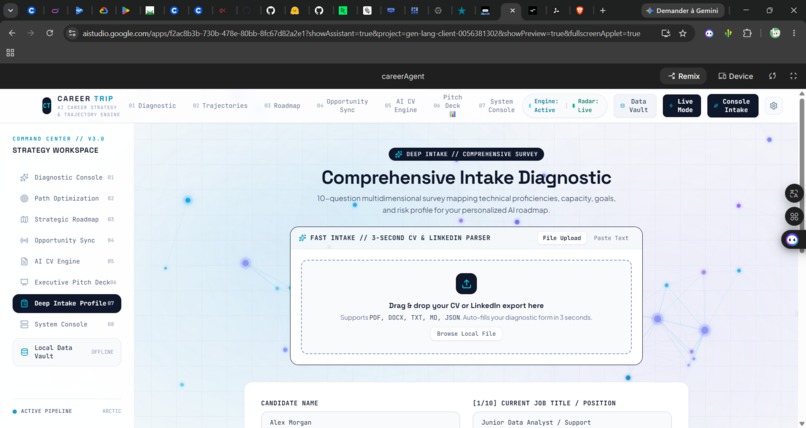
Task: Click the Engine Active status indicator
Action: pyautogui.click(x=544, y=106)
